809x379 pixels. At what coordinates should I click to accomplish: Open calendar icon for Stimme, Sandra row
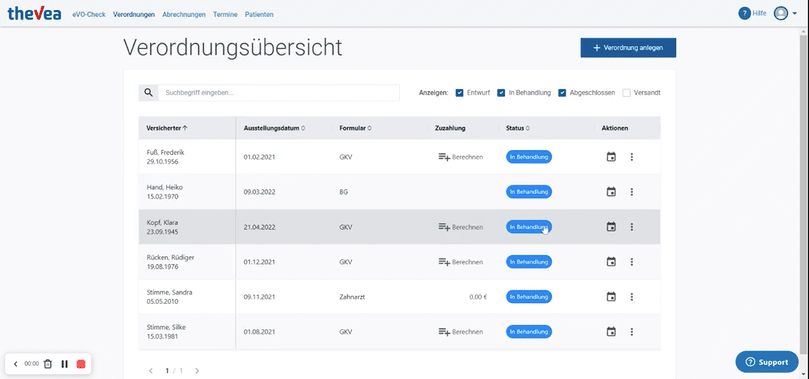tap(611, 297)
